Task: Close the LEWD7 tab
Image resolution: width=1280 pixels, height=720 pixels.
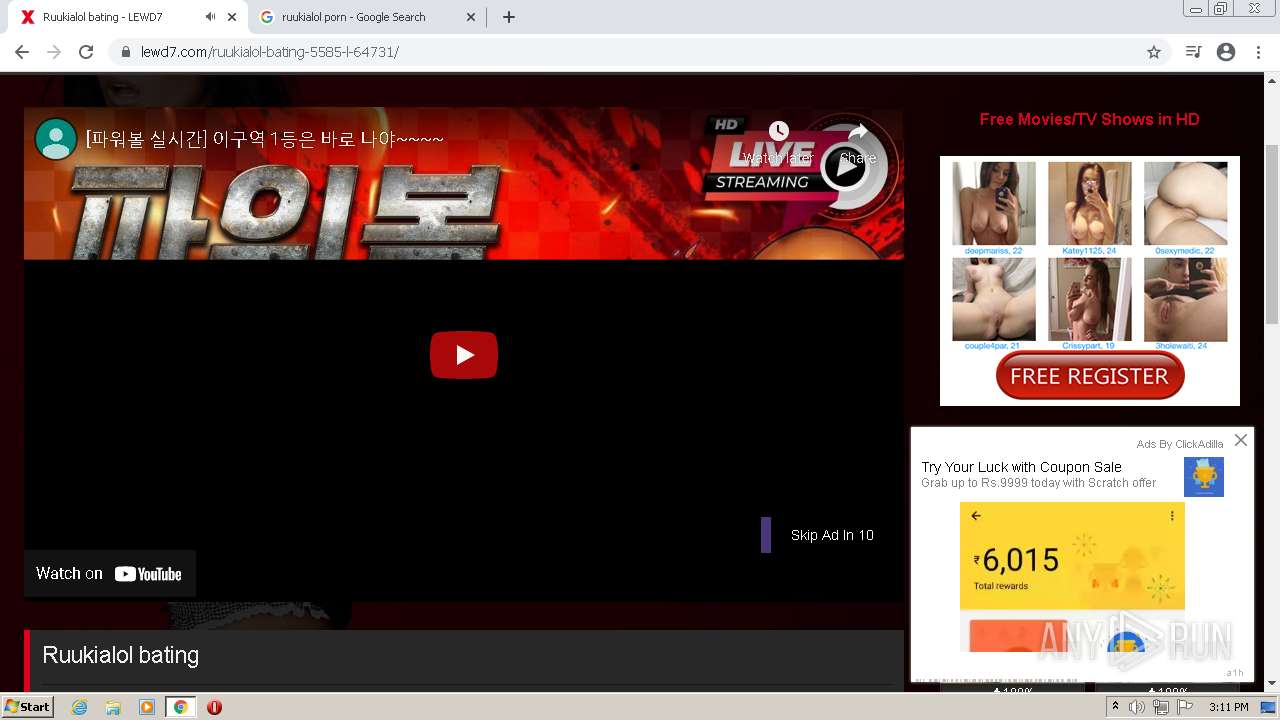Action: coord(232,17)
